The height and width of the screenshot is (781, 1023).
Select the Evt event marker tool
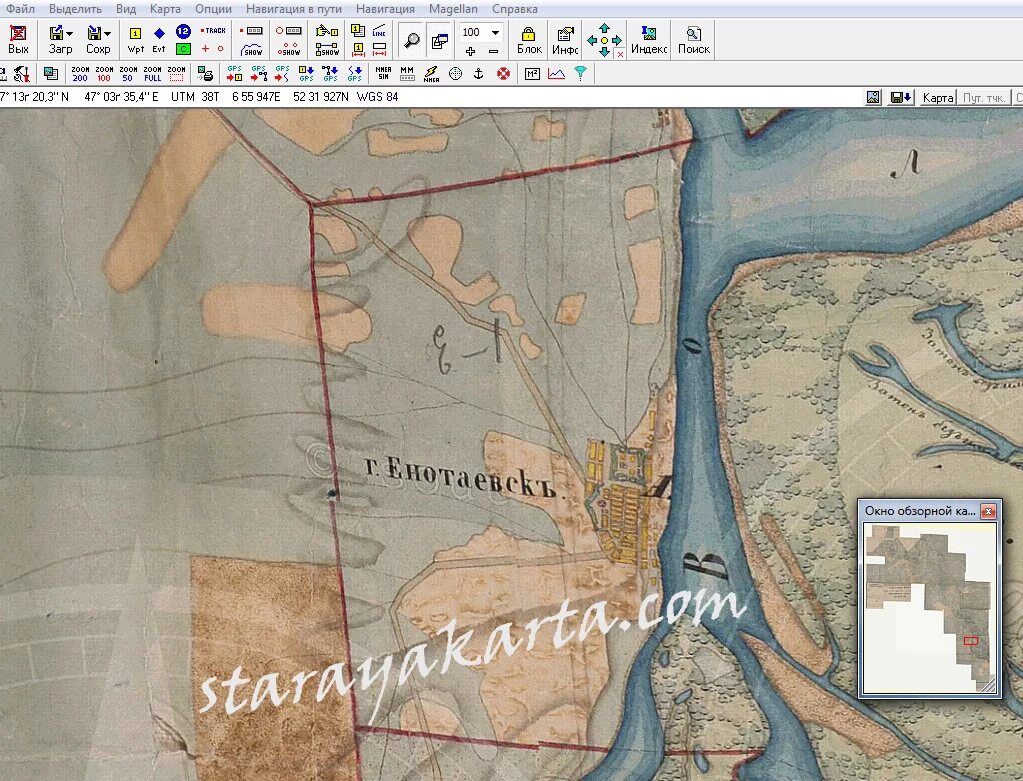159,40
